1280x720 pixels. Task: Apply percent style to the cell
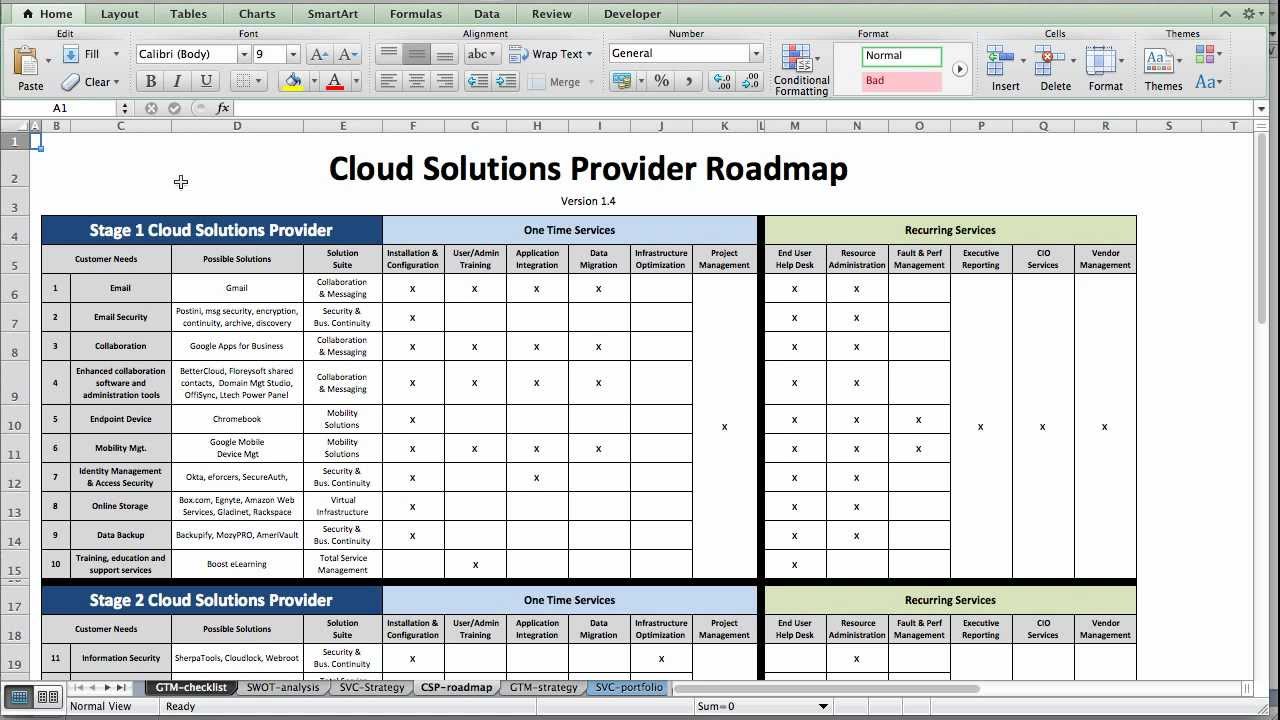tap(662, 81)
